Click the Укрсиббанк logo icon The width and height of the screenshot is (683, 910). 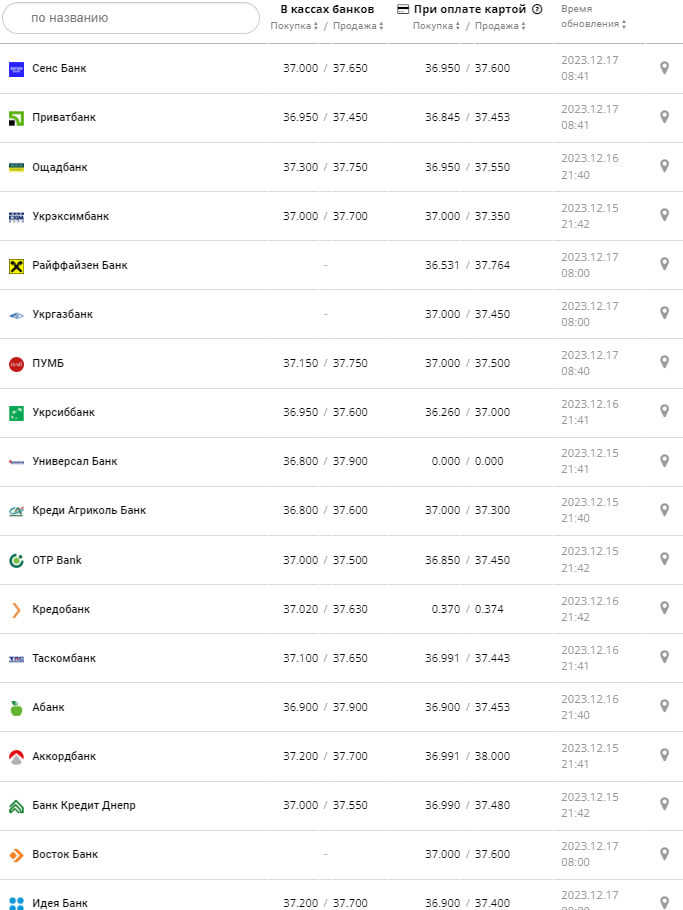click(x=16, y=412)
